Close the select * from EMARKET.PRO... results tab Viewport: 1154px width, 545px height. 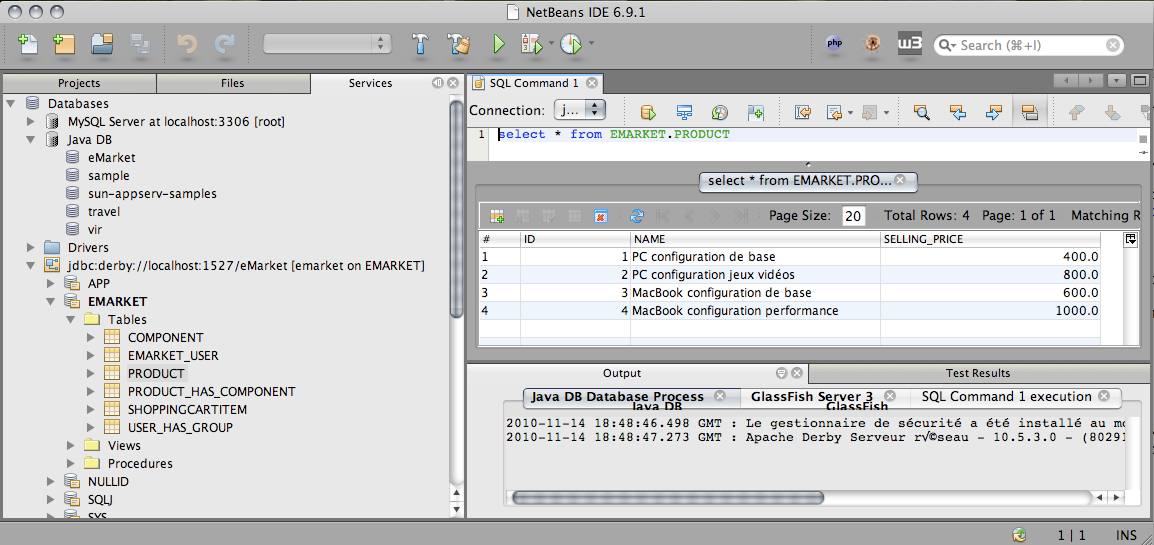(899, 180)
